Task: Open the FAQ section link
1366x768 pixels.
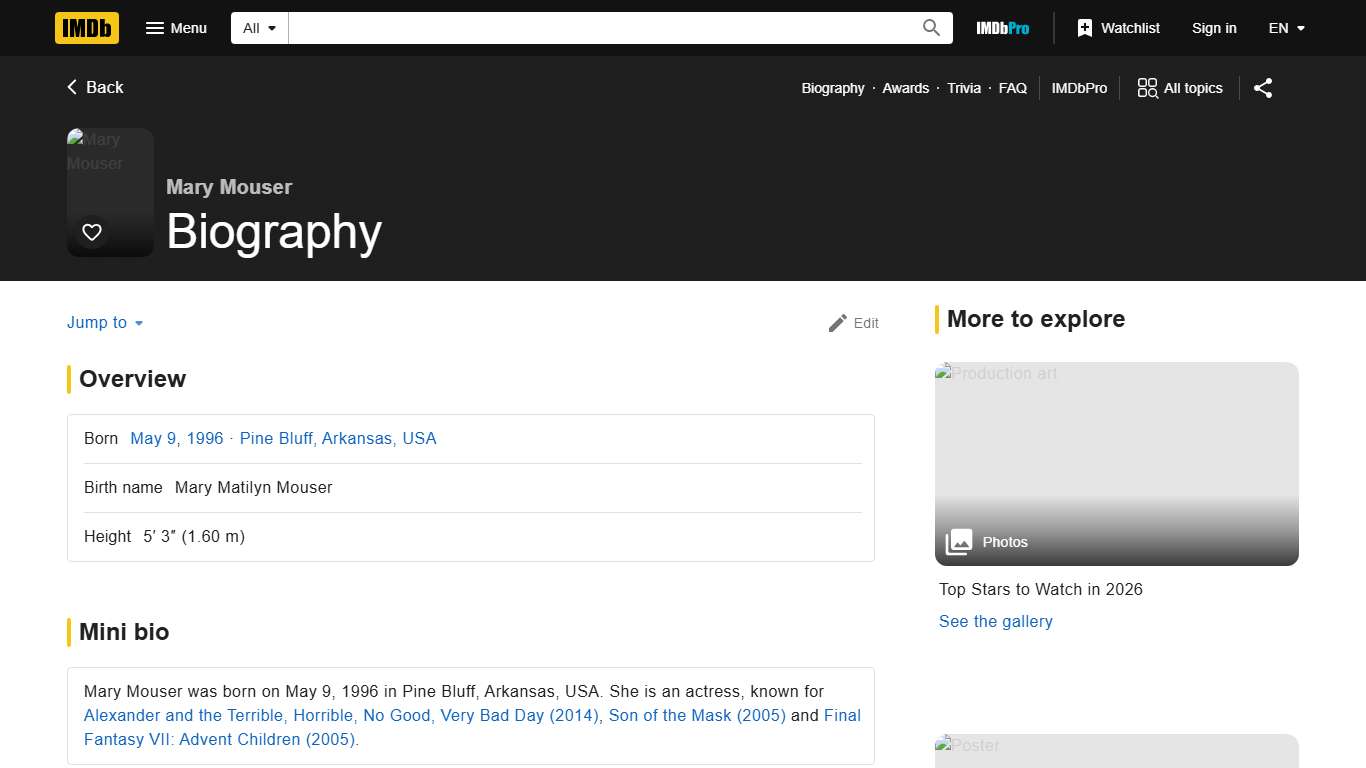Action: click(x=1012, y=88)
